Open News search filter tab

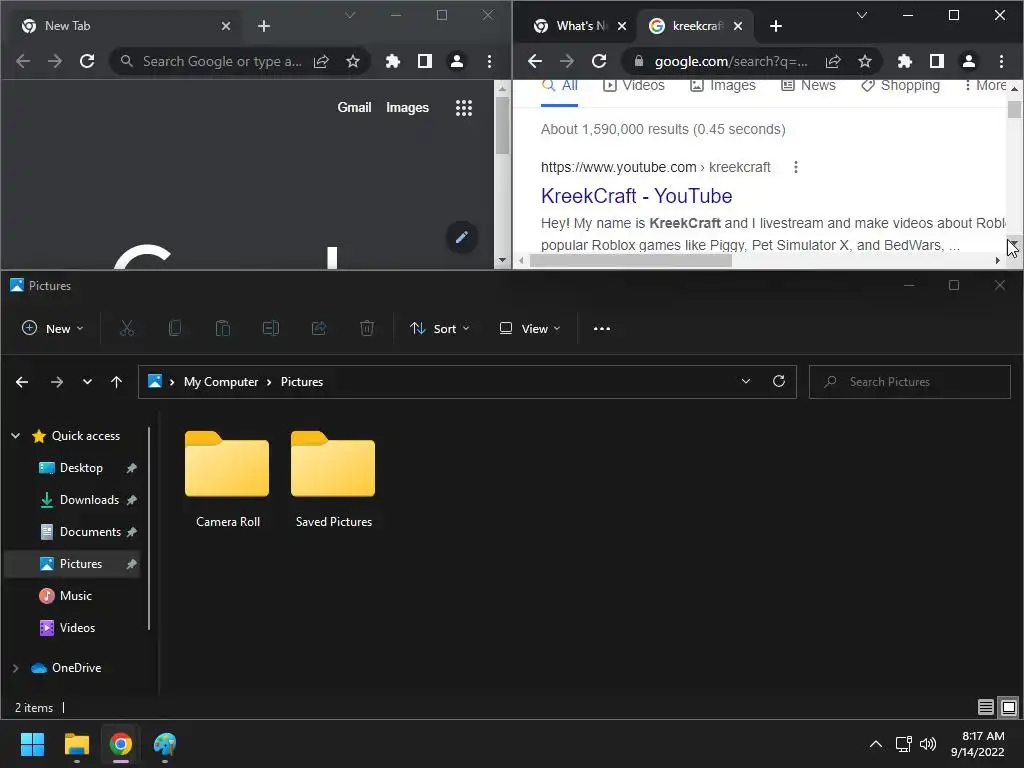pos(808,86)
